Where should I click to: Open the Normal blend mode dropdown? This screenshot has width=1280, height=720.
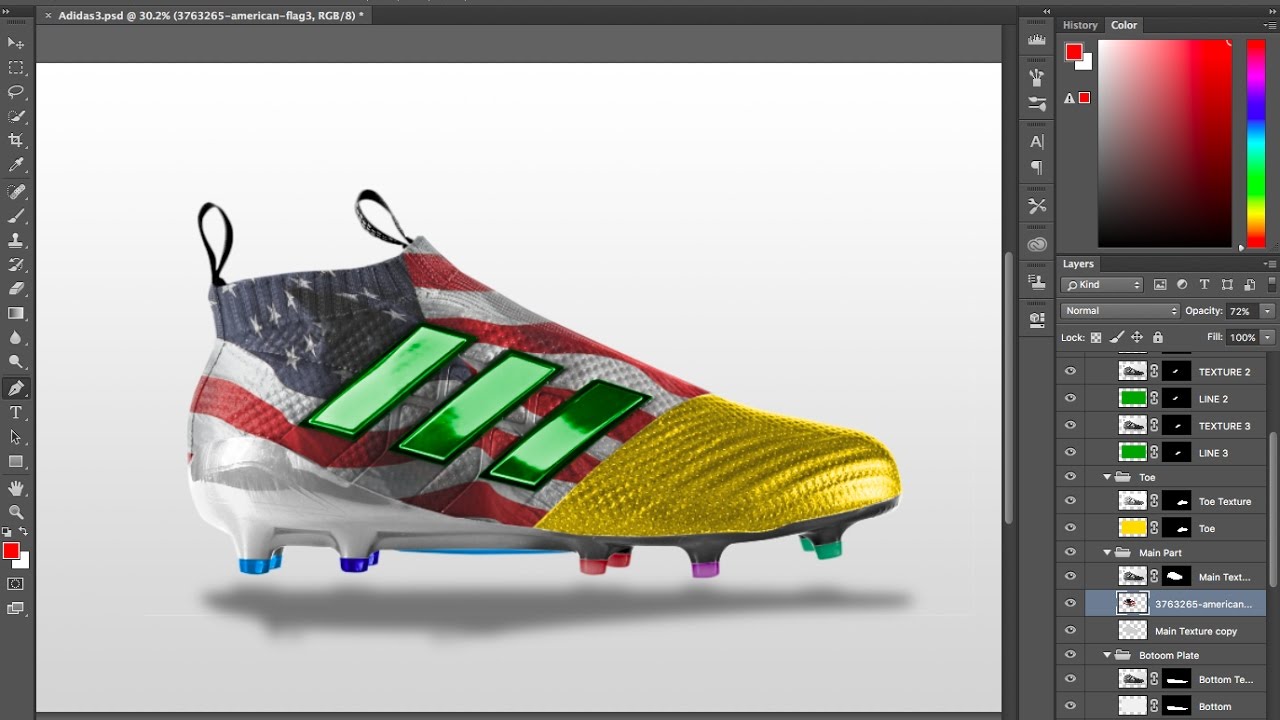[x=1120, y=311]
